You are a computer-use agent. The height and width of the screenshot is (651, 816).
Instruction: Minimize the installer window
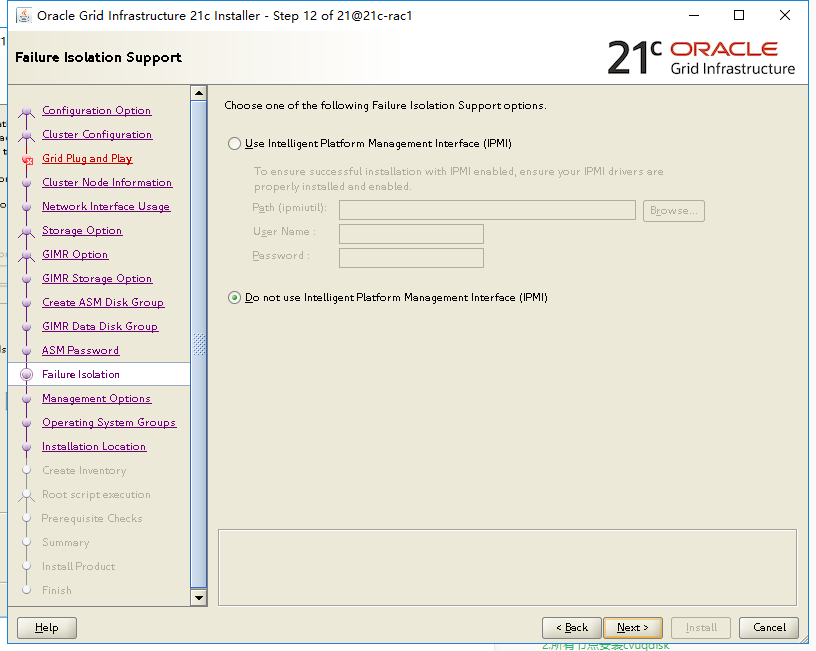click(x=694, y=16)
